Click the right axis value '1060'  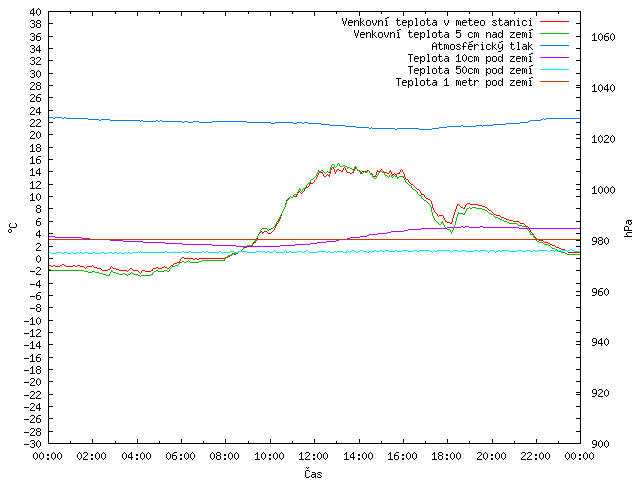click(x=603, y=37)
